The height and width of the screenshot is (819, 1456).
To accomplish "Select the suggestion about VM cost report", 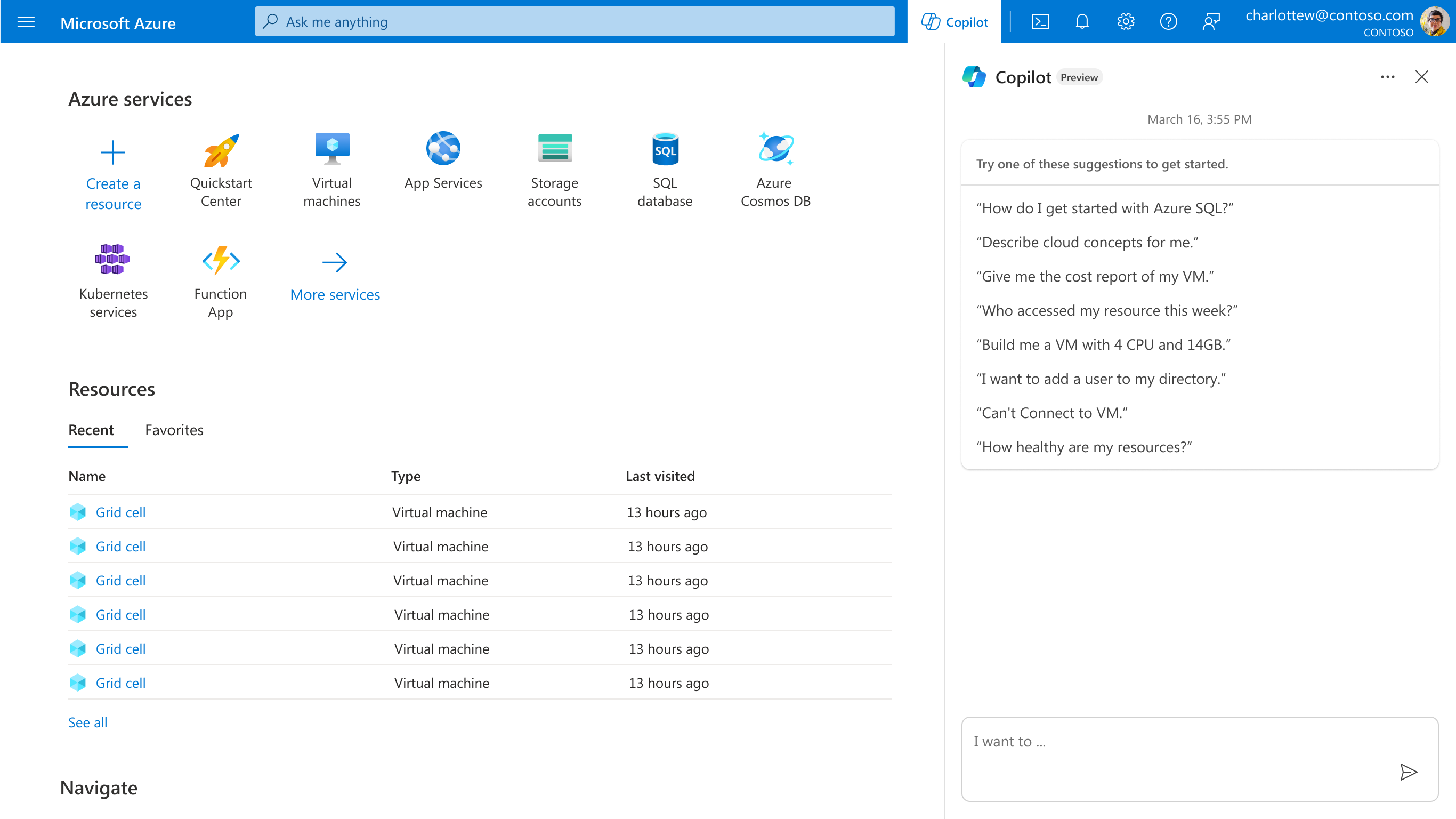I will pyautogui.click(x=1095, y=276).
